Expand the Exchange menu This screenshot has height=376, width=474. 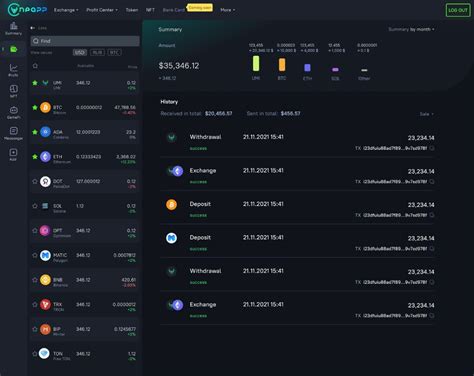click(66, 10)
